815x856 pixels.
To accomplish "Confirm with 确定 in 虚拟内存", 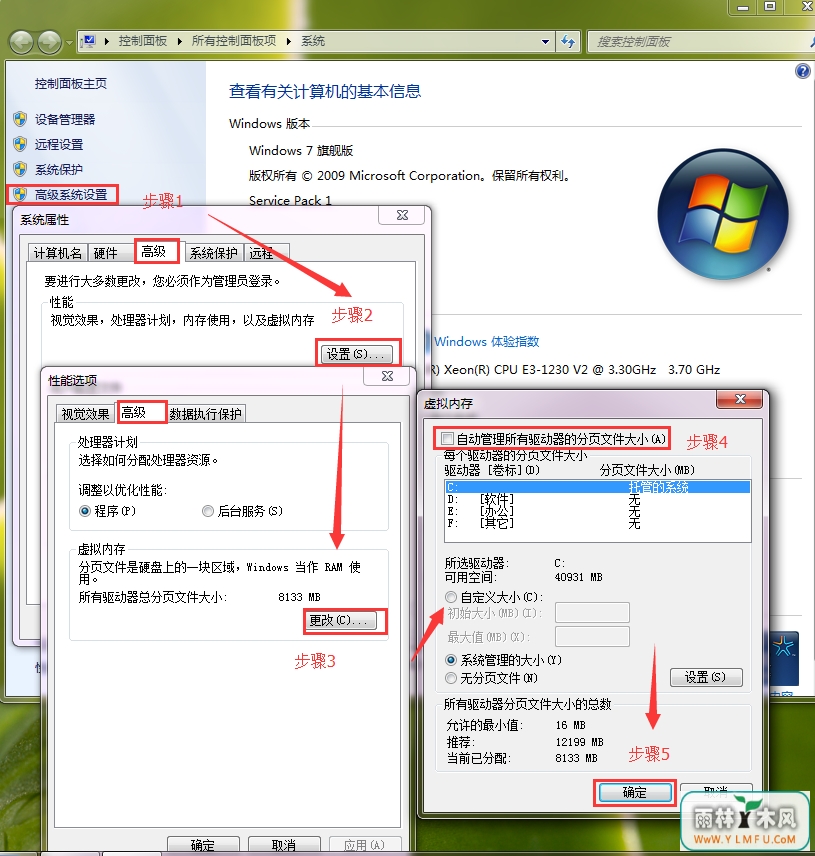I will pos(635,792).
